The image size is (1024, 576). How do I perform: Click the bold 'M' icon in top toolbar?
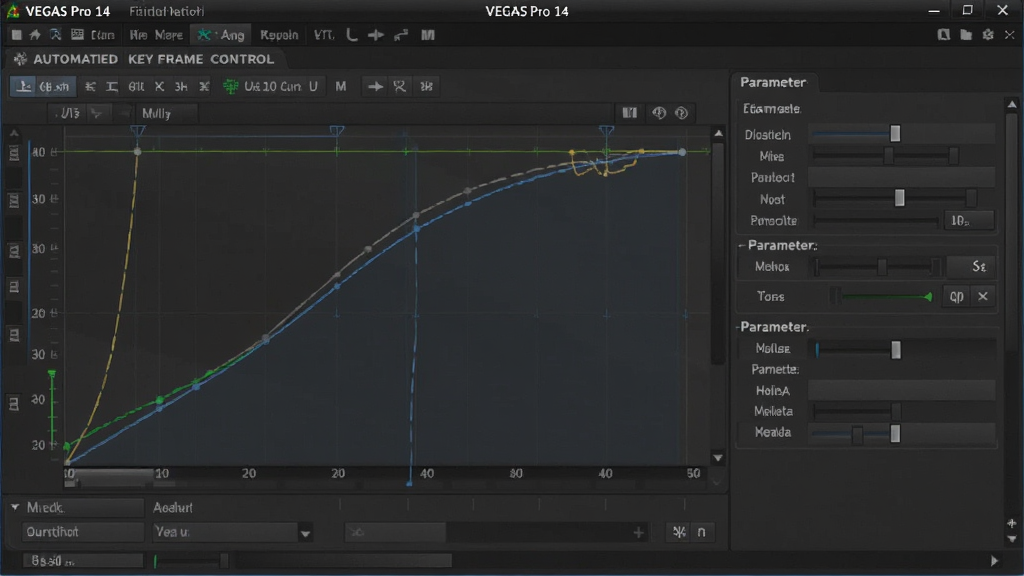428,35
